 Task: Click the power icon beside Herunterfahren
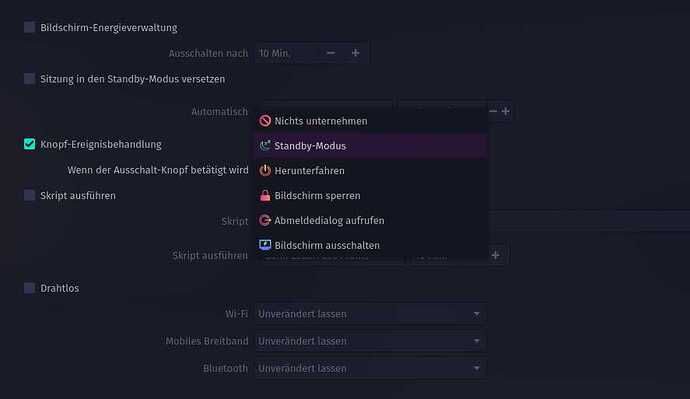click(265, 170)
